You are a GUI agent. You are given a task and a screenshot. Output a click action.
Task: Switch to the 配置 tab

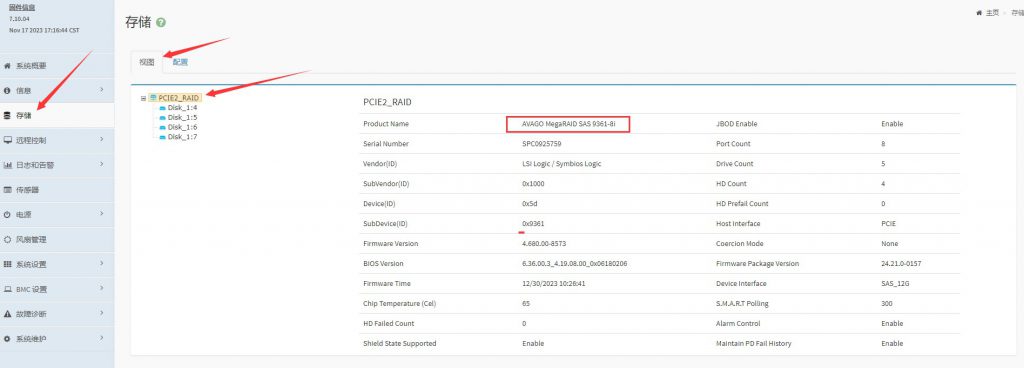[180, 62]
